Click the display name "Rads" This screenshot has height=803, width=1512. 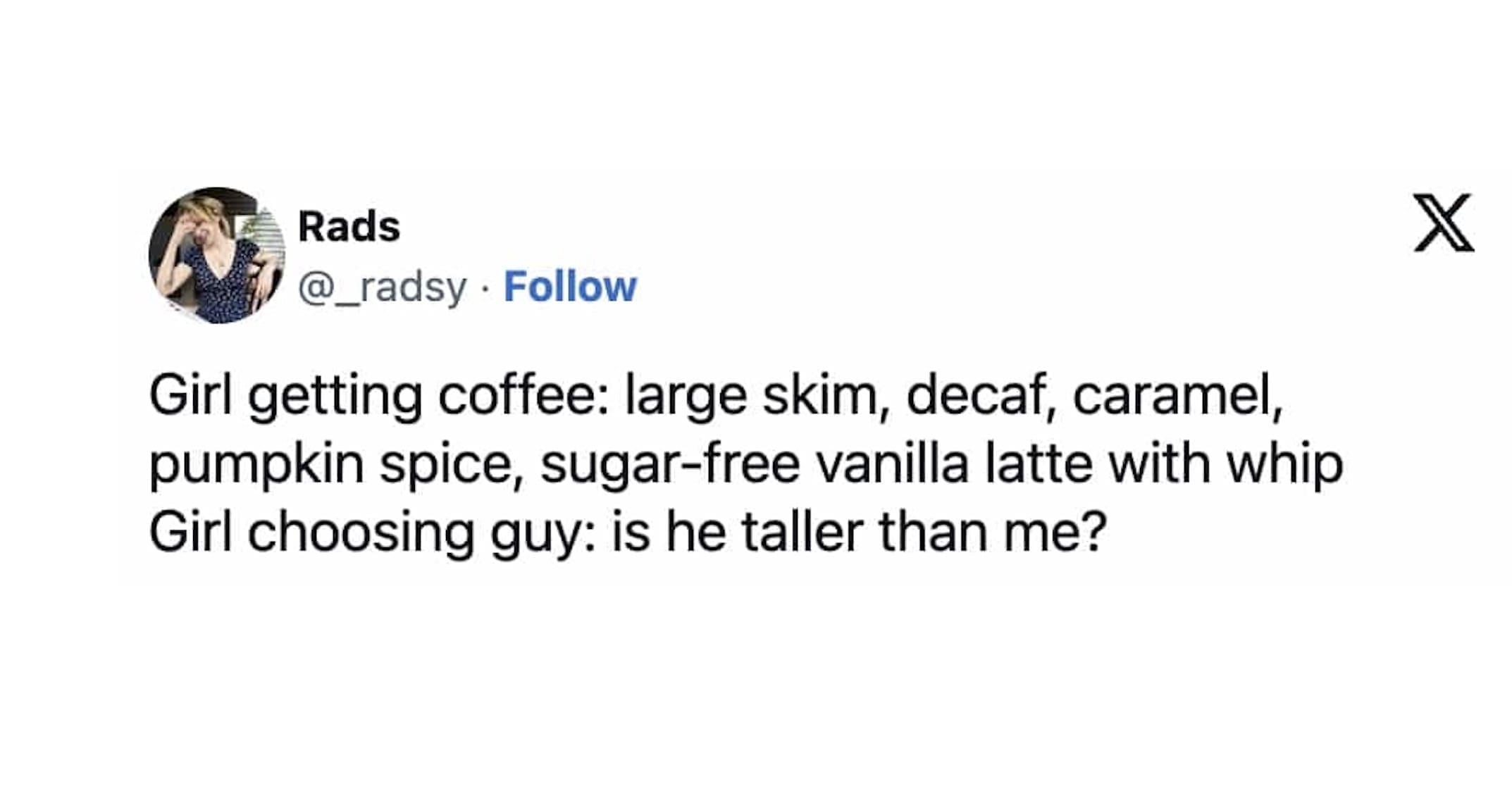(x=349, y=227)
